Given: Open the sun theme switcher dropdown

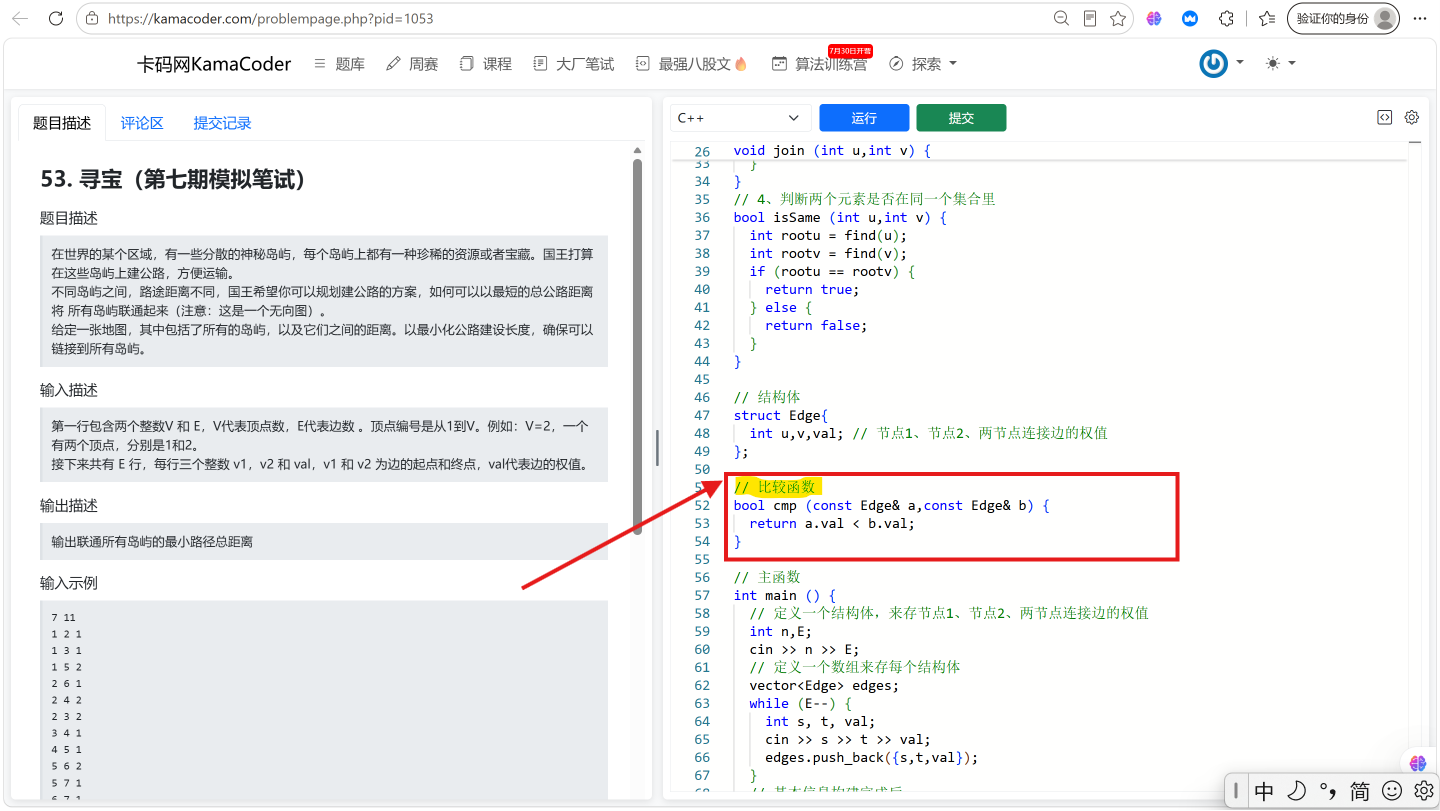Looking at the screenshot, I should pos(1280,63).
